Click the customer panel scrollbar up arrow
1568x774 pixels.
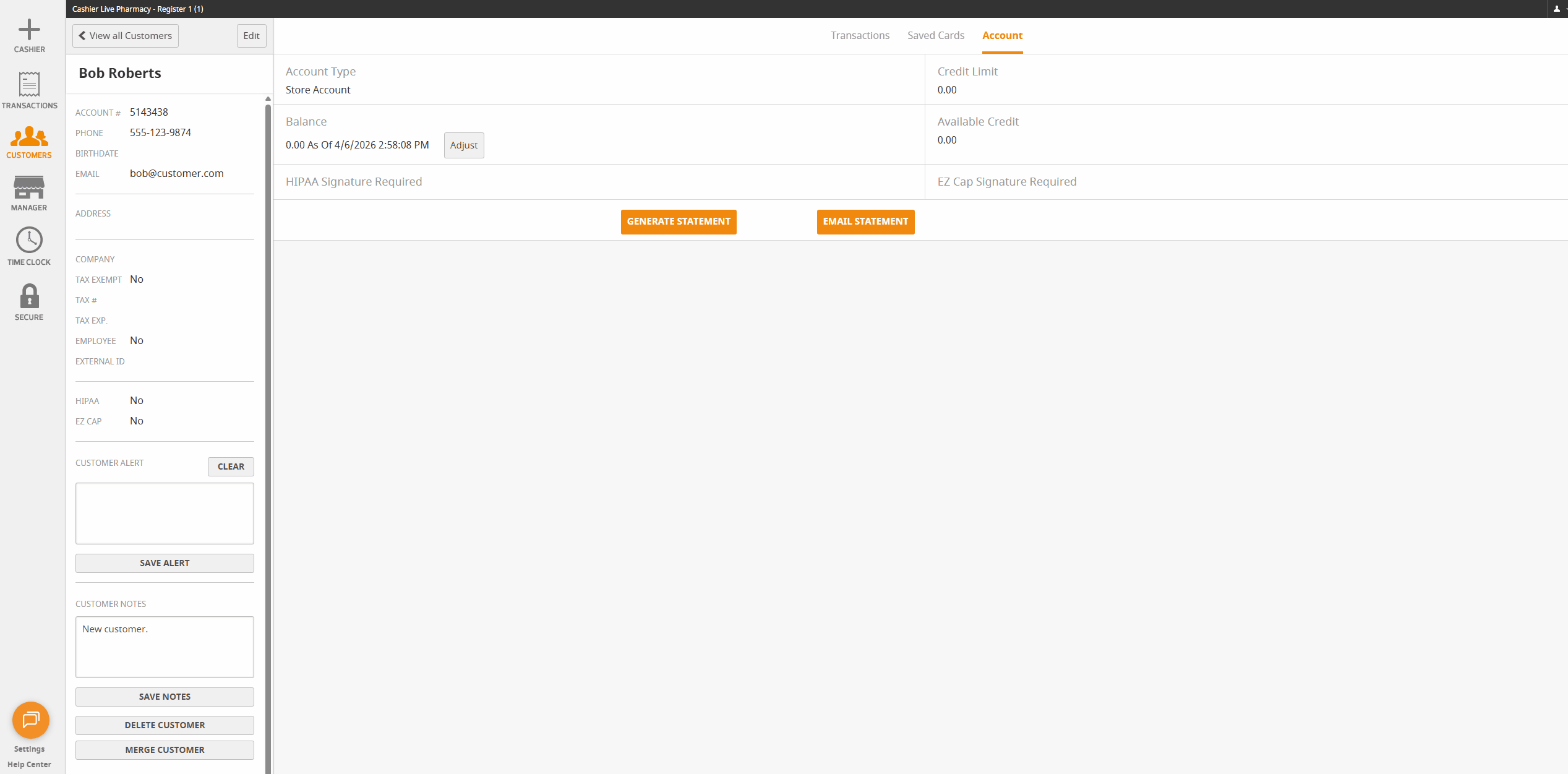[268, 99]
